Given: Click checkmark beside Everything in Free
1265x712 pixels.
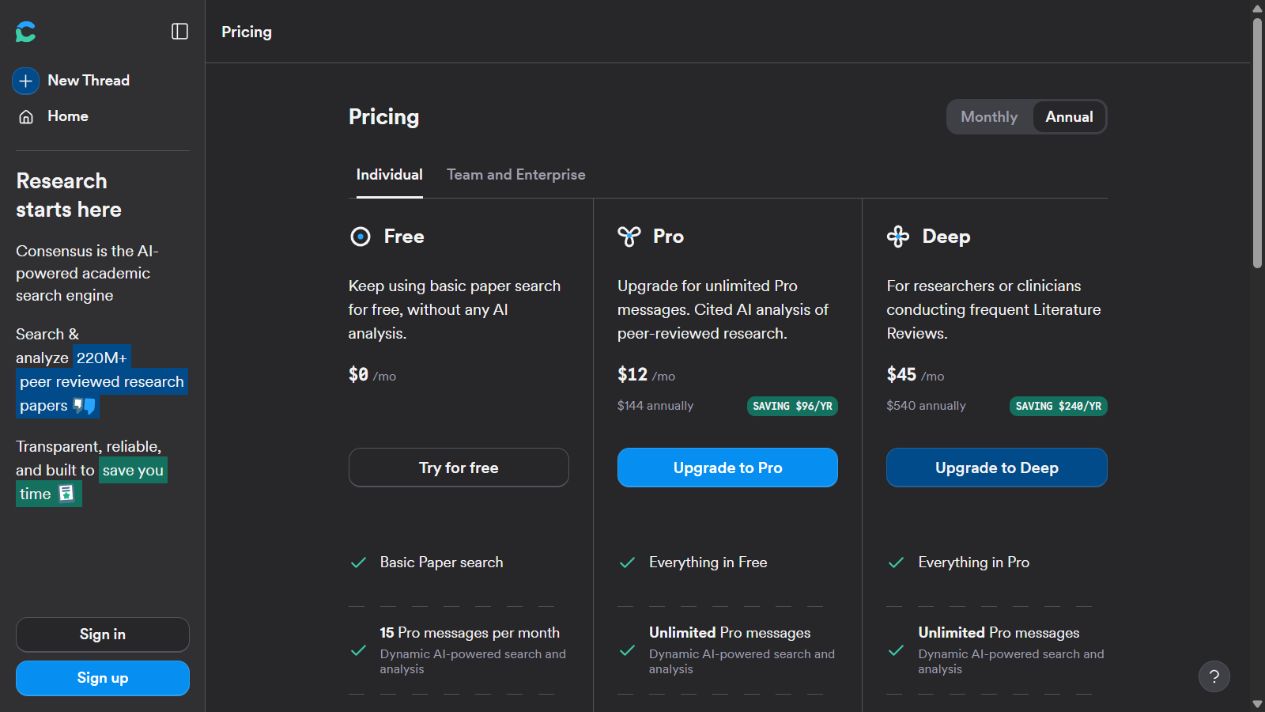Looking at the screenshot, I should pyautogui.click(x=627, y=563).
